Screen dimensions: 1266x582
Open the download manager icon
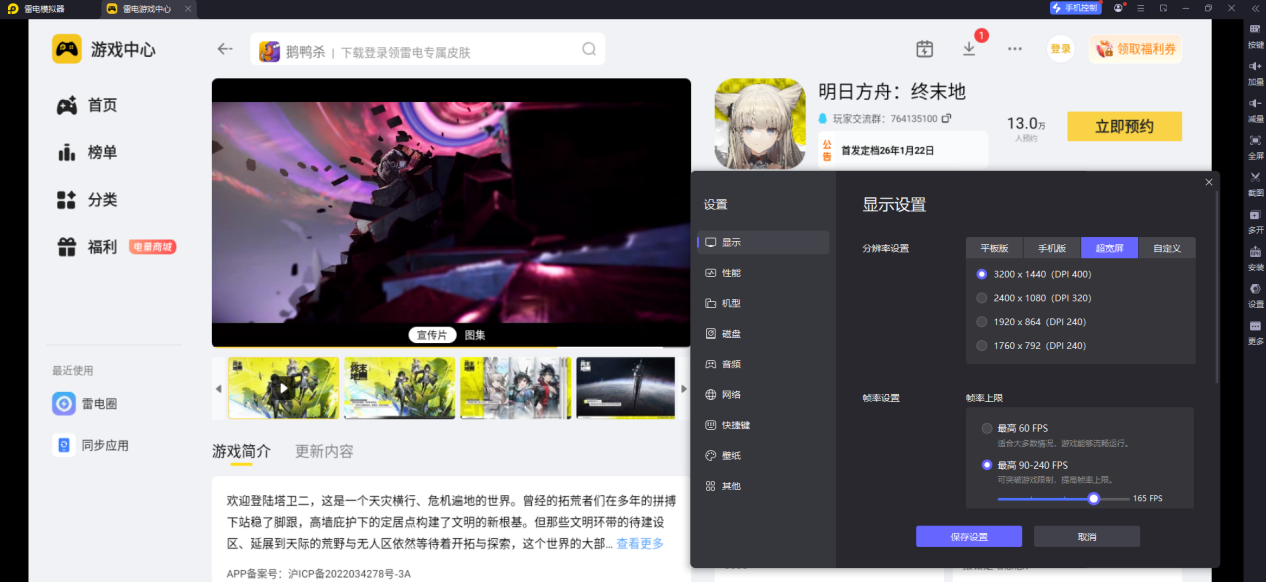tap(968, 48)
